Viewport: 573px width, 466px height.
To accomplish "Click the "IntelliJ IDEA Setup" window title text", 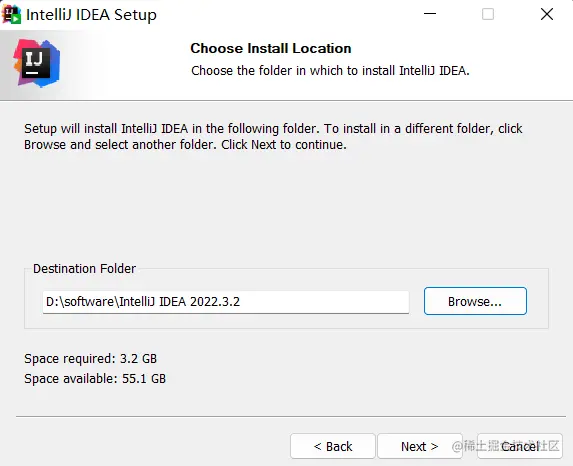I will point(91,15).
